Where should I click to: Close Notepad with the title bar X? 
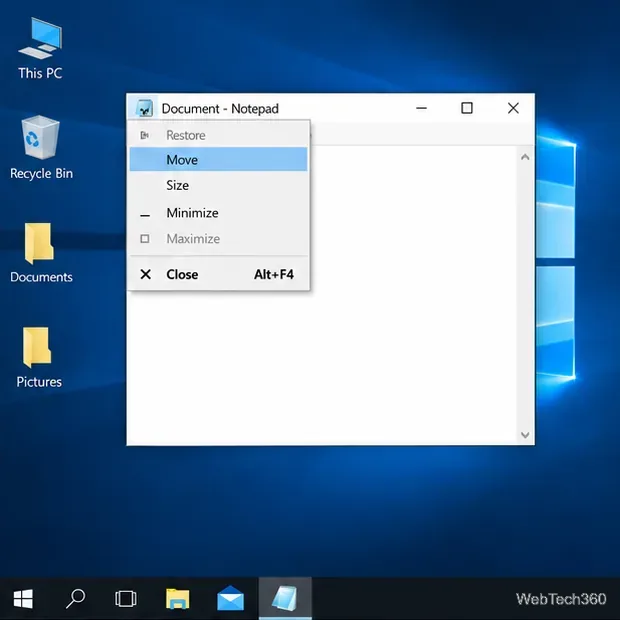(513, 108)
